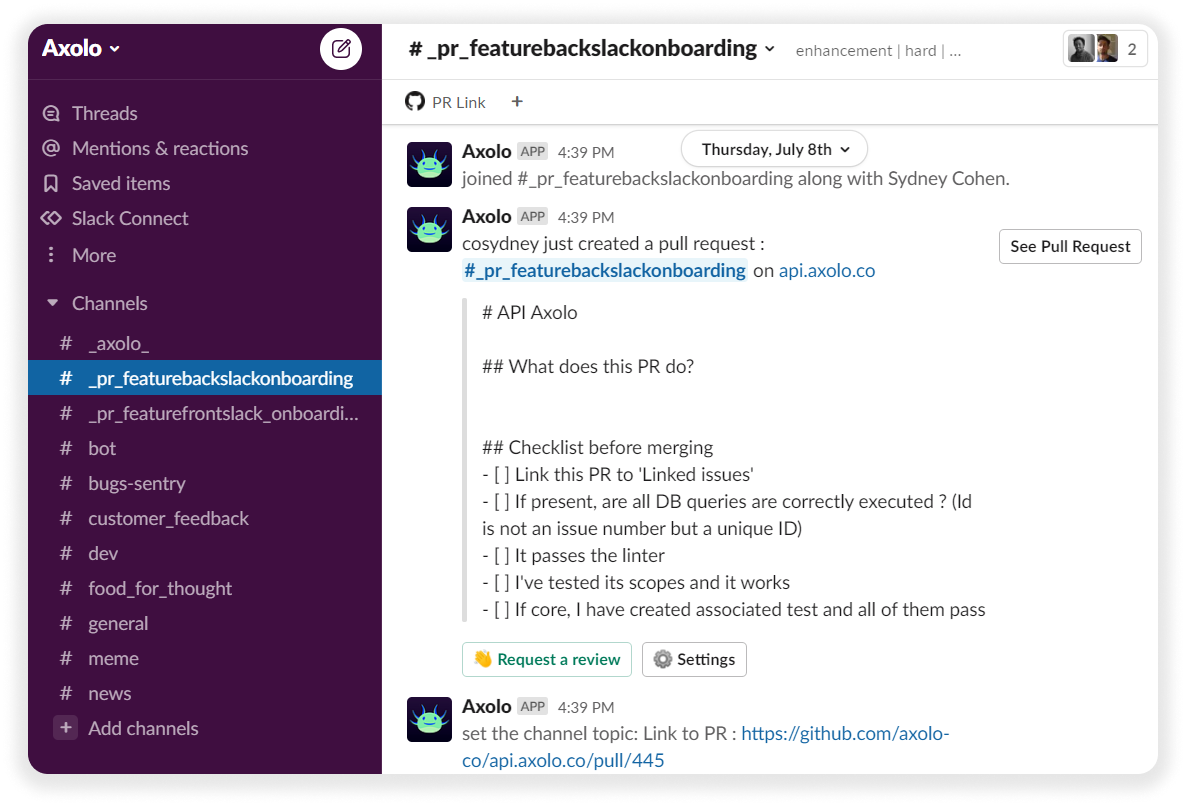Open the news channel

click(204, 693)
